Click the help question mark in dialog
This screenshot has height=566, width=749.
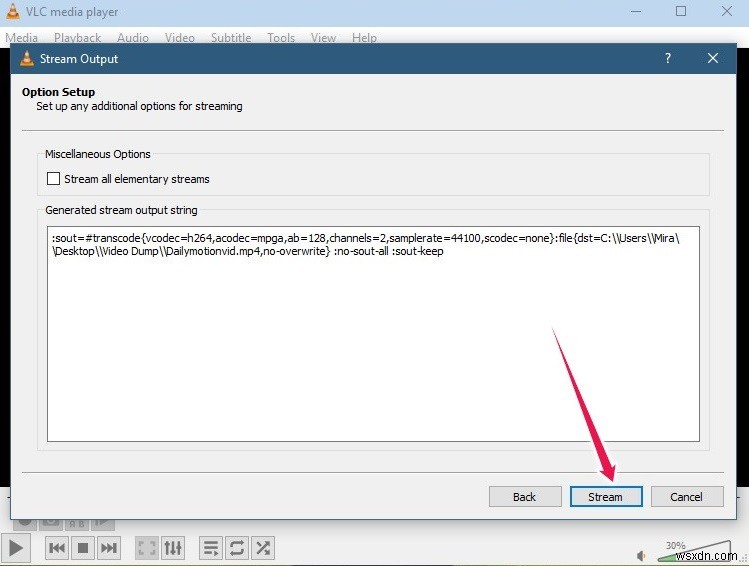[x=668, y=58]
